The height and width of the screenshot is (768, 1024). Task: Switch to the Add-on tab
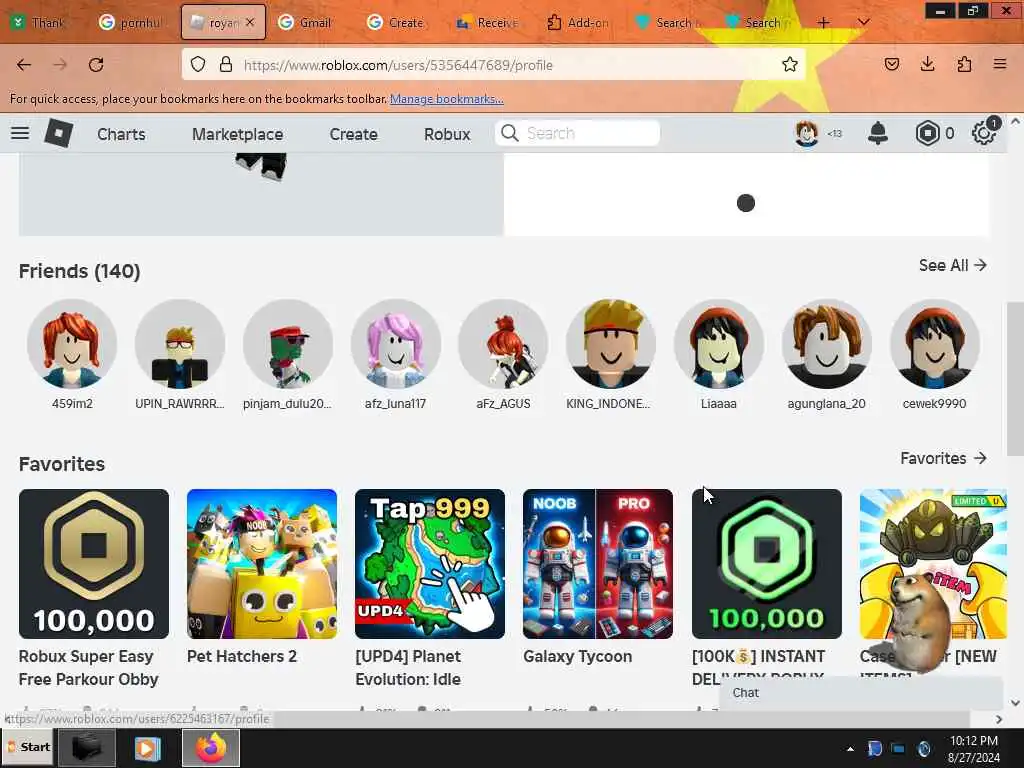pyautogui.click(x=579, y=23)
